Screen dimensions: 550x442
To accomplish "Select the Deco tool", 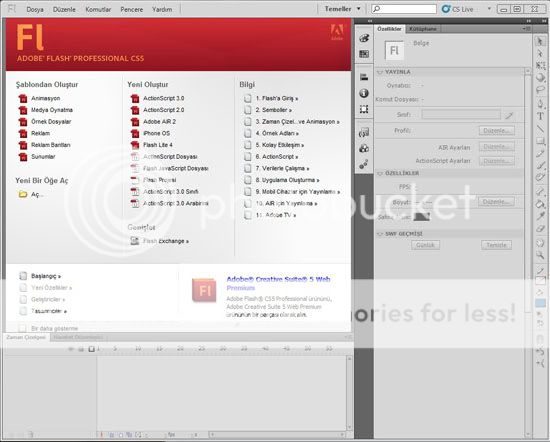I will 541,178.
